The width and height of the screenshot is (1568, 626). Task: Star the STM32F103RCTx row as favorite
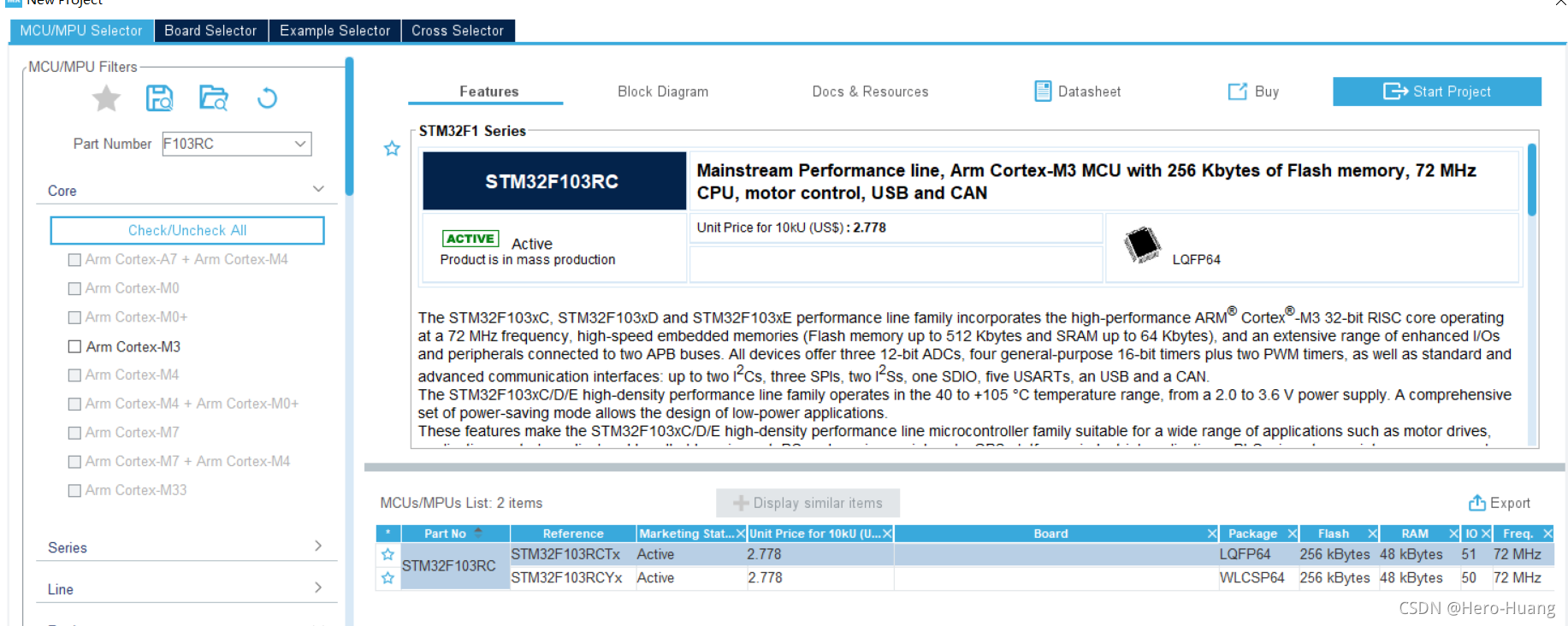pyautogui.click(x=388, y=554)
